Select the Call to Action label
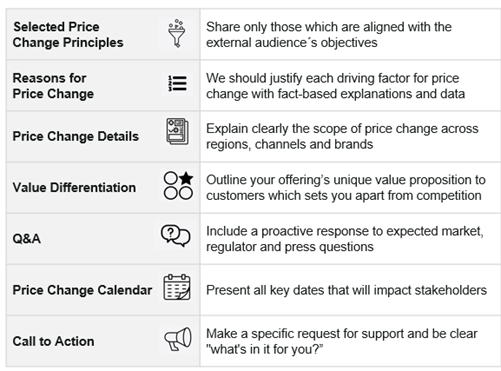501x371 pixels. coord(53,341)
